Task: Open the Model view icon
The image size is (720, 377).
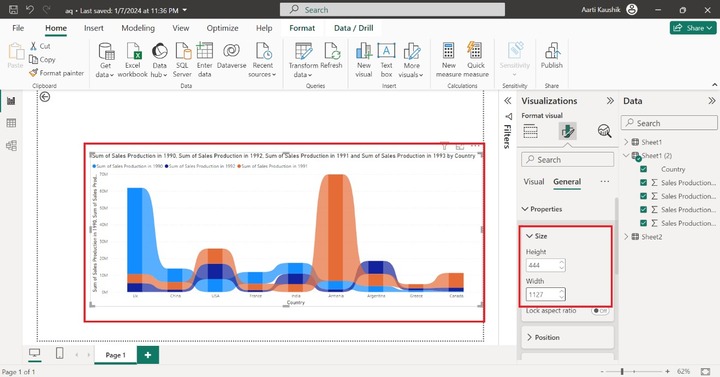Action: pos(11,146)
